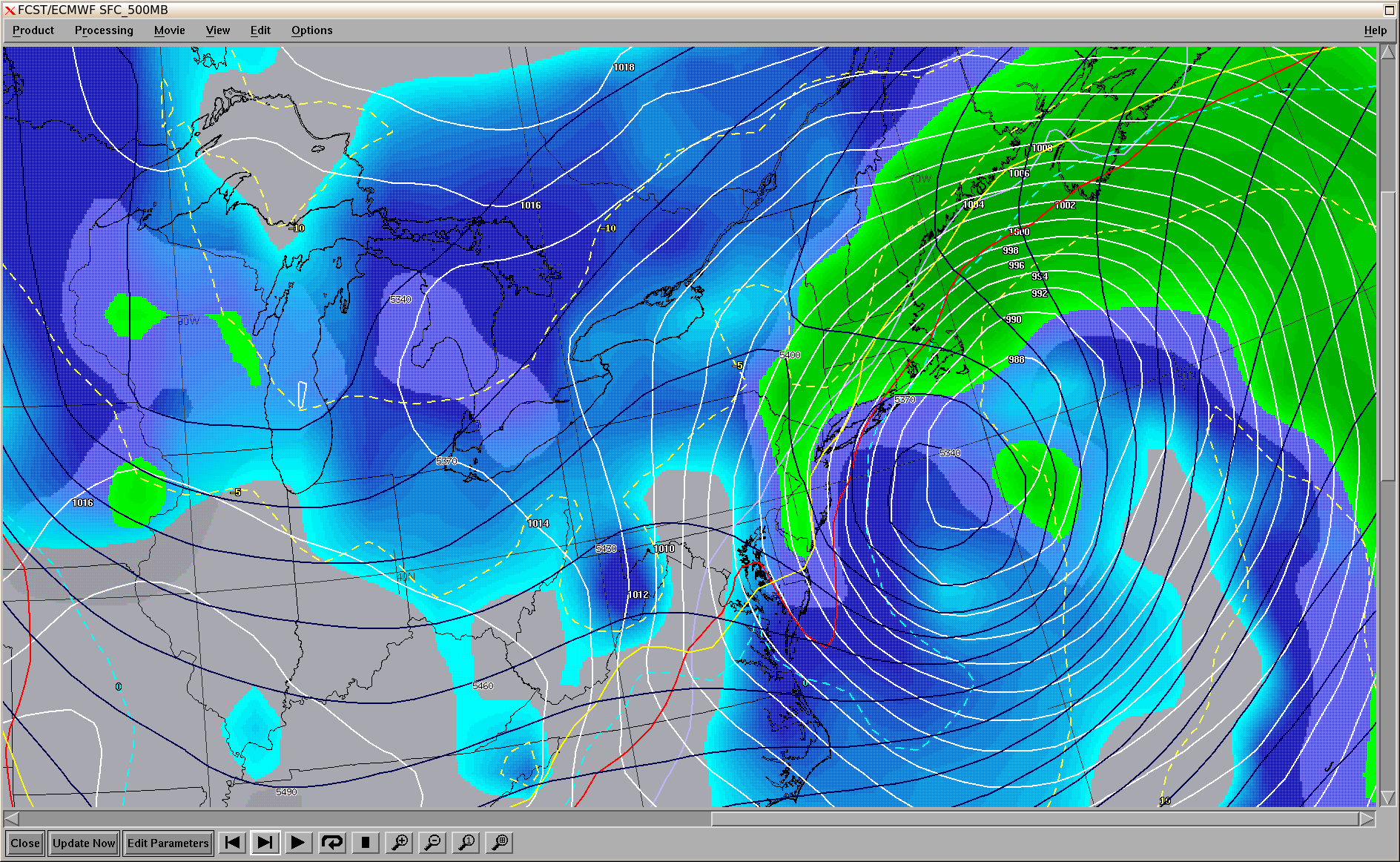Open the Product menu
This screenshot has height=862, width=1400.
[33, 30]
